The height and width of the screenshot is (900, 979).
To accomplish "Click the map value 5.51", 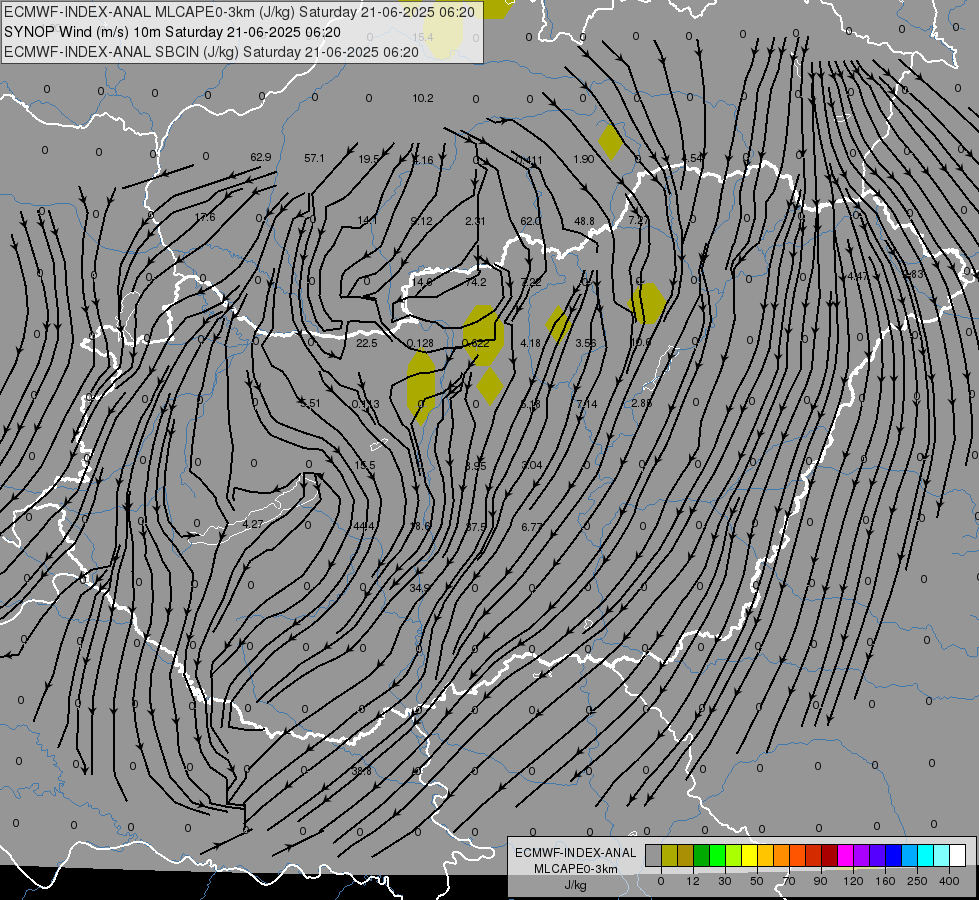I will coord(310,403).
